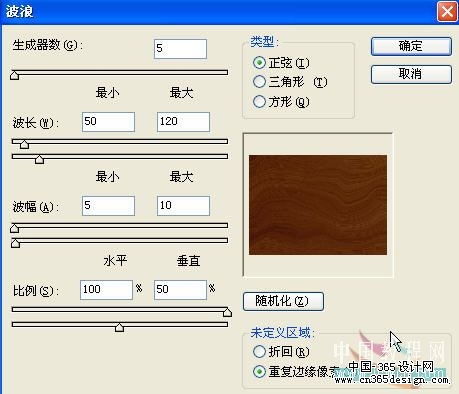Click the 确定 (OK) button
The height and width of the screenshot is (394, 459).
click(411, 46)
